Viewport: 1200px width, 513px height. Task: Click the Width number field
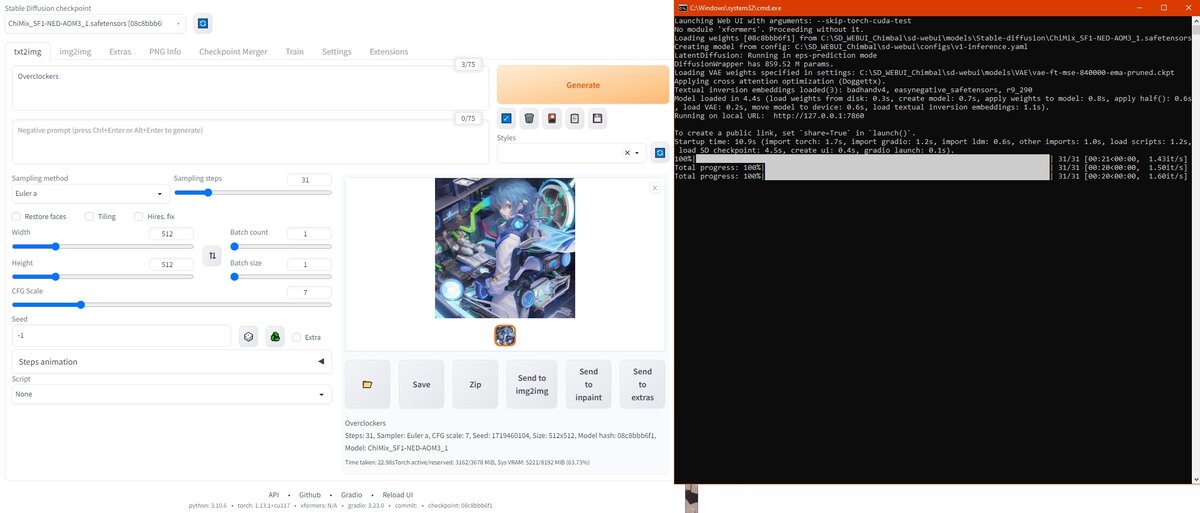(x=171, y=234)
